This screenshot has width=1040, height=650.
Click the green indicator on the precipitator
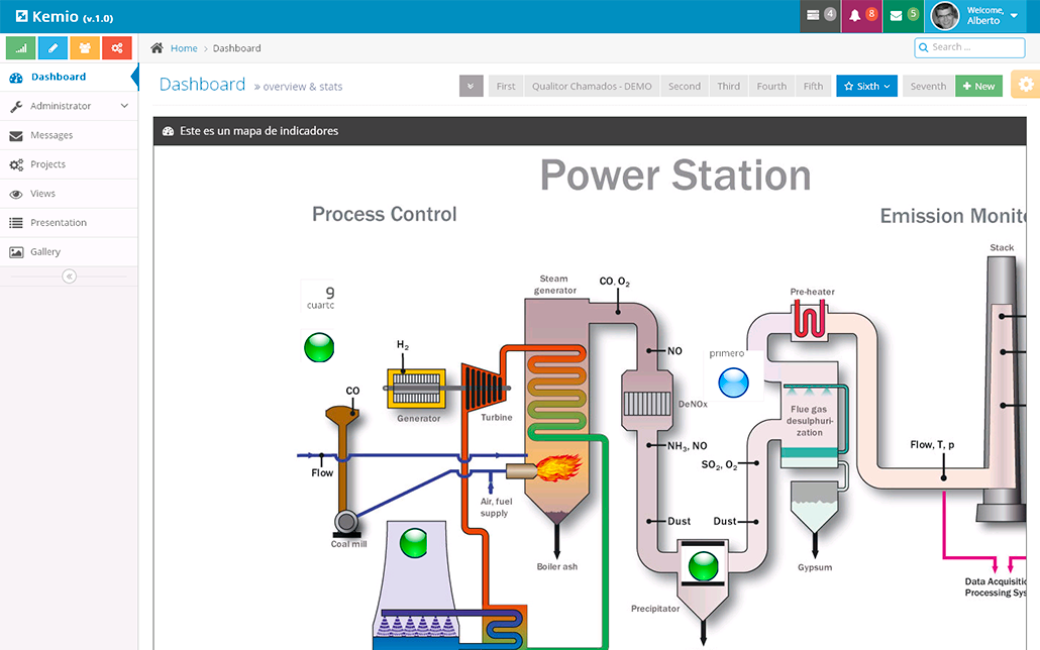pos(704,566)
